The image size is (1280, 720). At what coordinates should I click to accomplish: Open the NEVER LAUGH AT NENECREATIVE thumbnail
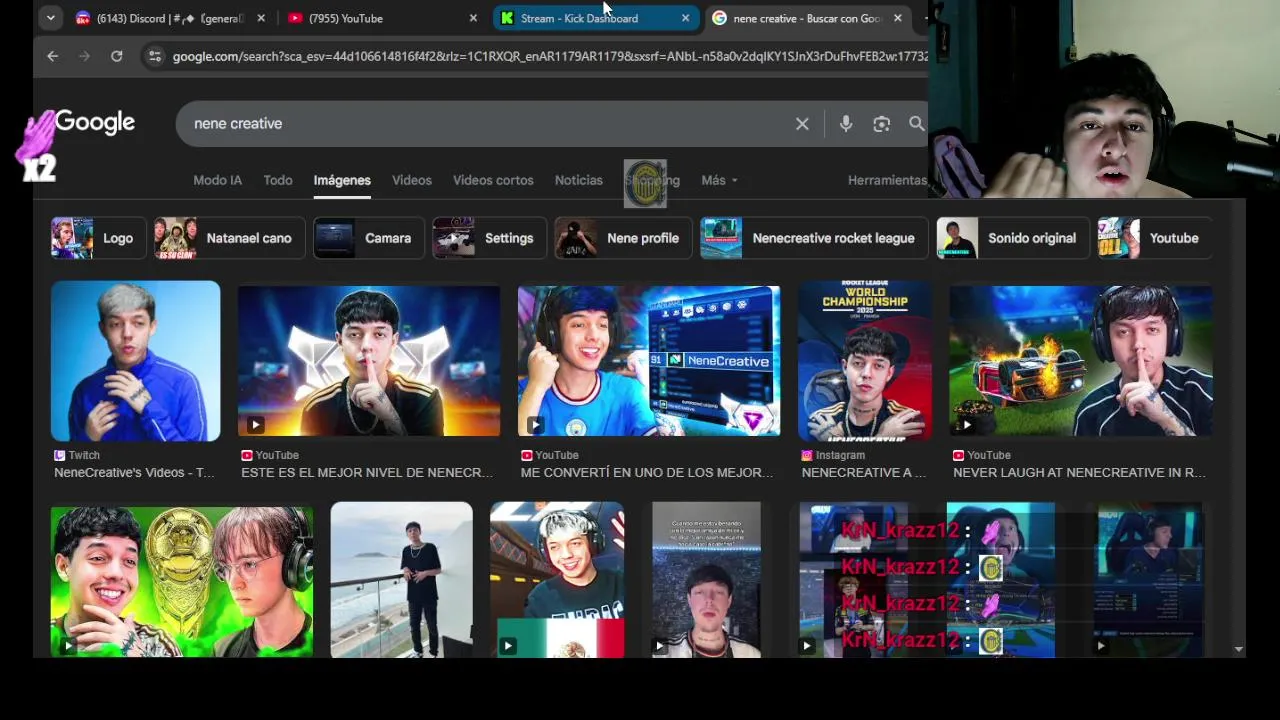click(x=1081, y=361)
